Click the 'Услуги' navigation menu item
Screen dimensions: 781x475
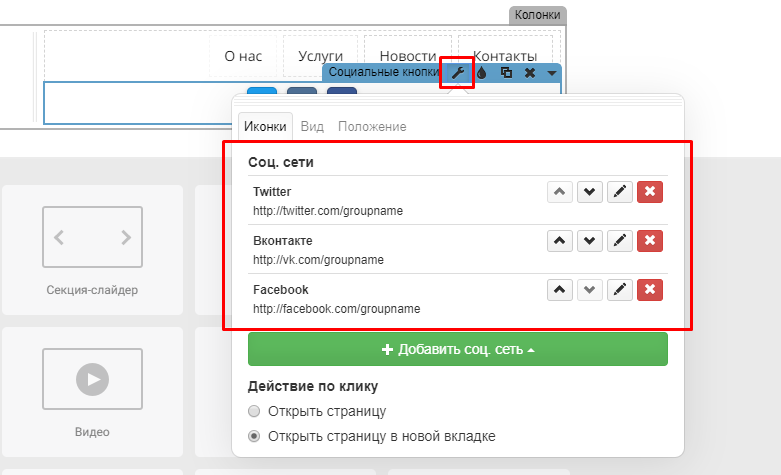(x=320, y=57)
